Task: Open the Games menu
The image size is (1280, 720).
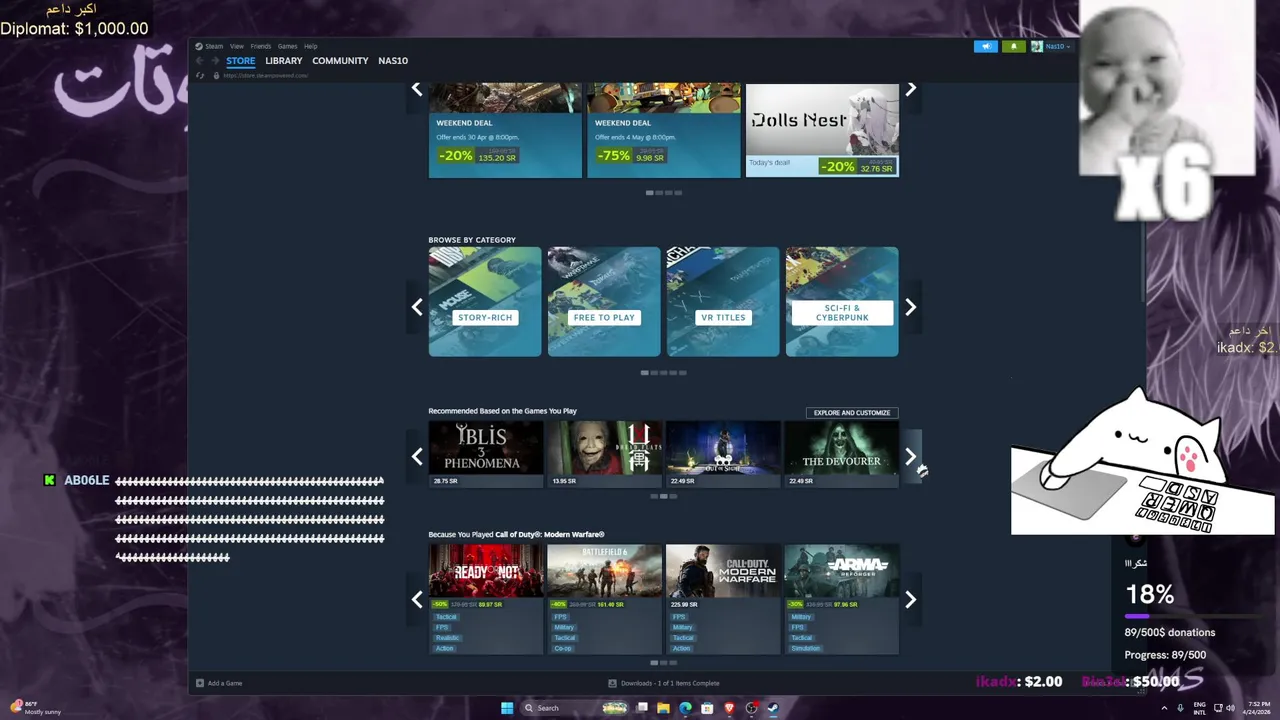Action: point(288,46)
